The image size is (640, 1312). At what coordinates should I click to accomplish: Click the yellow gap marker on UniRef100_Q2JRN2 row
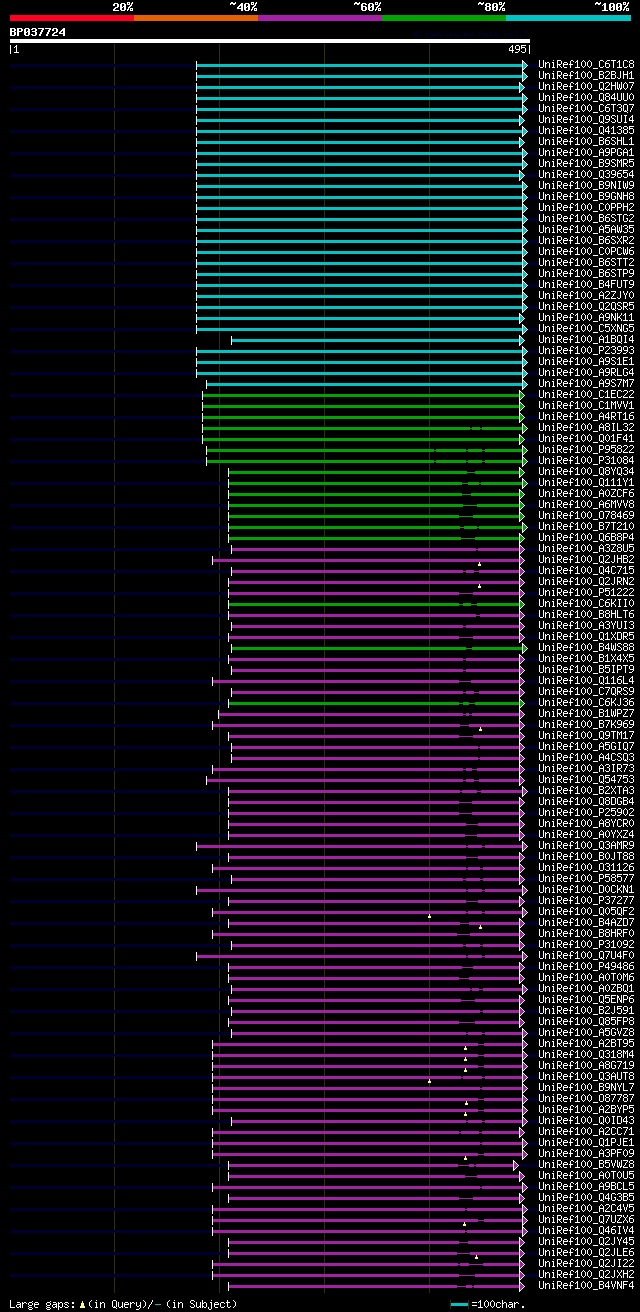tap(479, 587)
